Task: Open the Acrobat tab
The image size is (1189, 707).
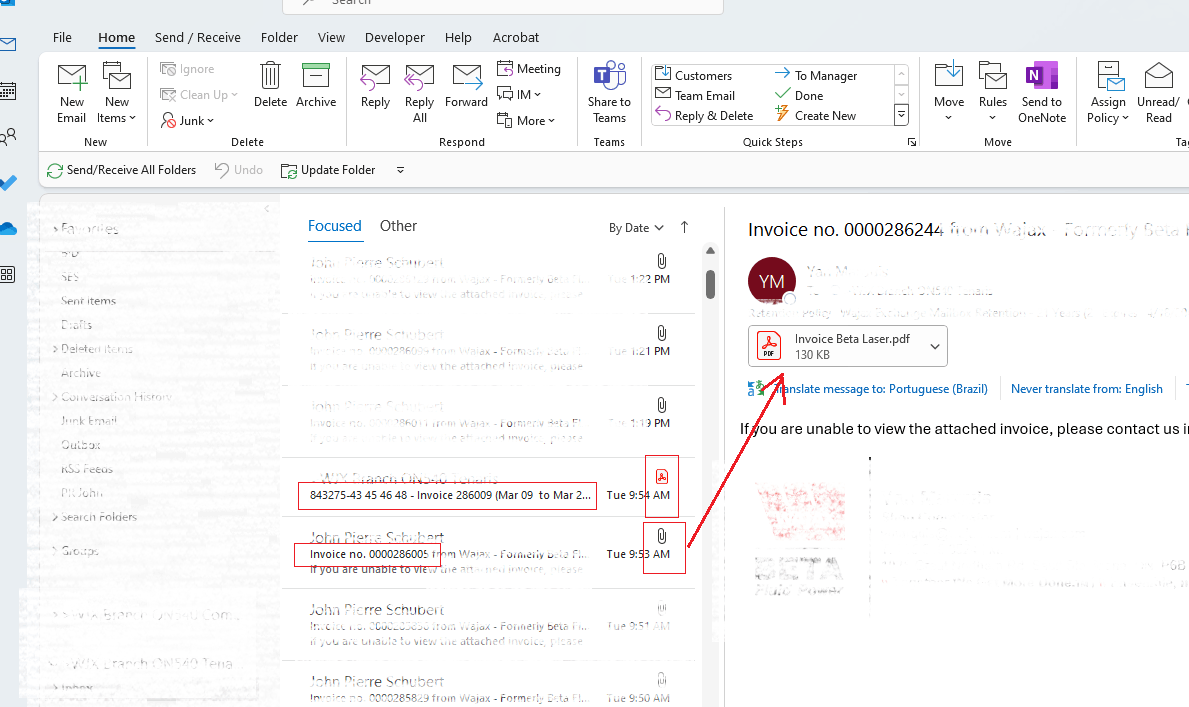Action: 516,37
